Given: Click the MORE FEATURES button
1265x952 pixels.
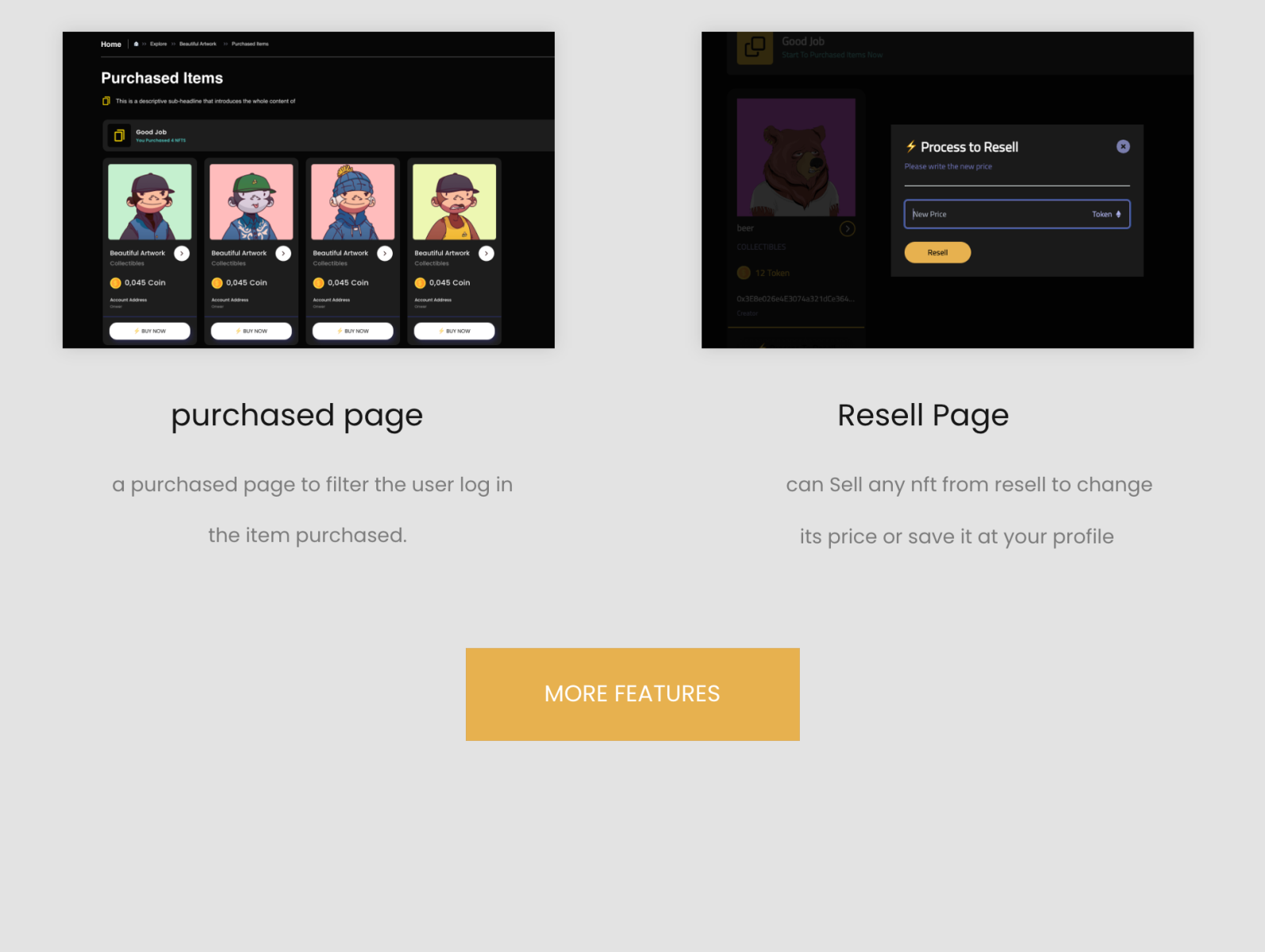Looking at the screenshot, I should point(632,694).
